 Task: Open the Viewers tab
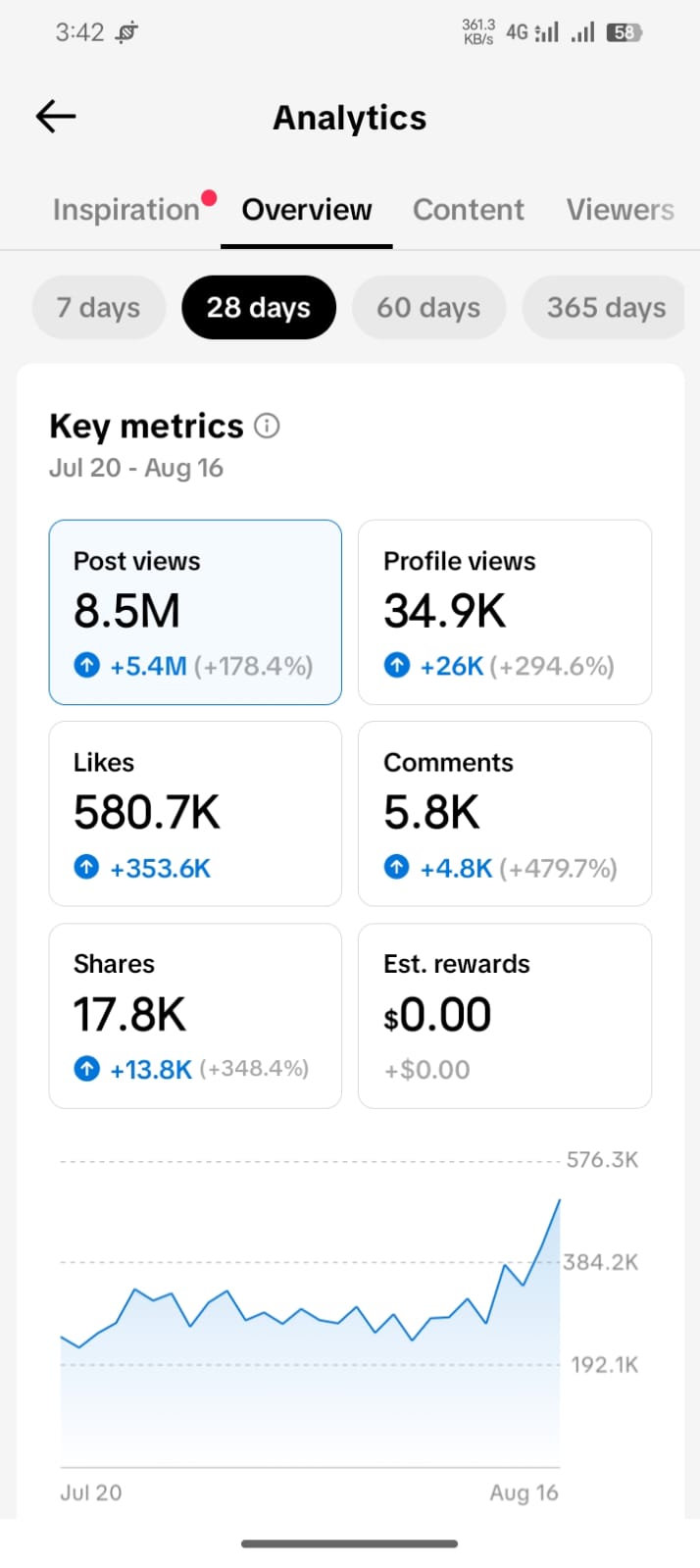click(621, 209)
